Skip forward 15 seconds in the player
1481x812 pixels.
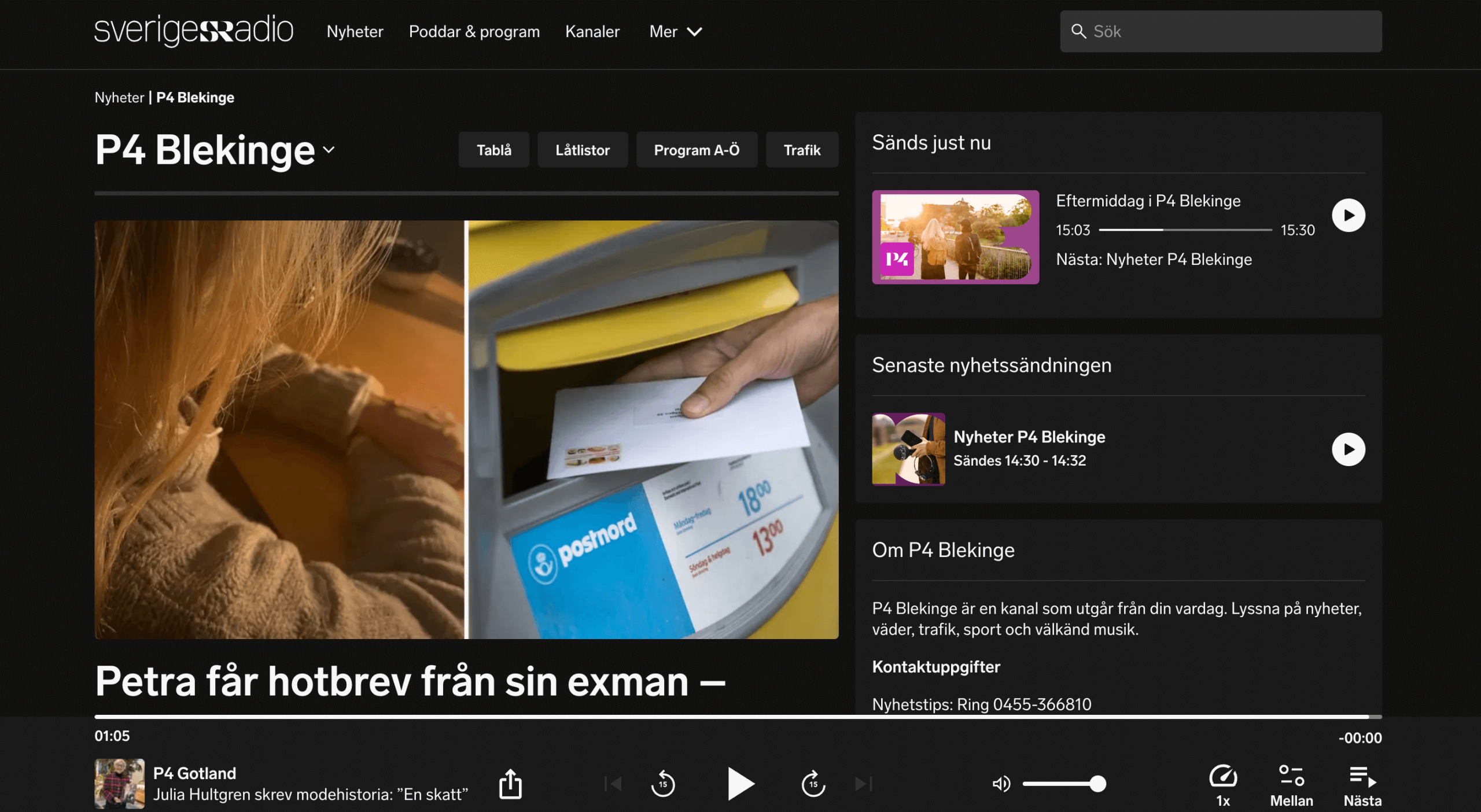[x=813, y=784]
